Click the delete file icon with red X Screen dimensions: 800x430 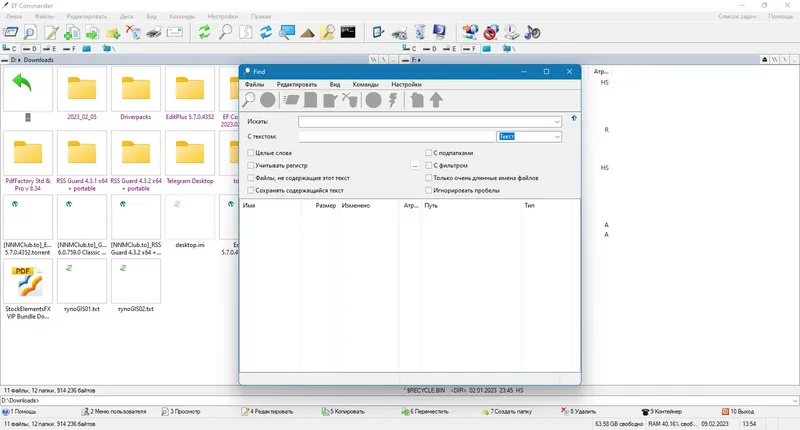[x=133, y=33]
